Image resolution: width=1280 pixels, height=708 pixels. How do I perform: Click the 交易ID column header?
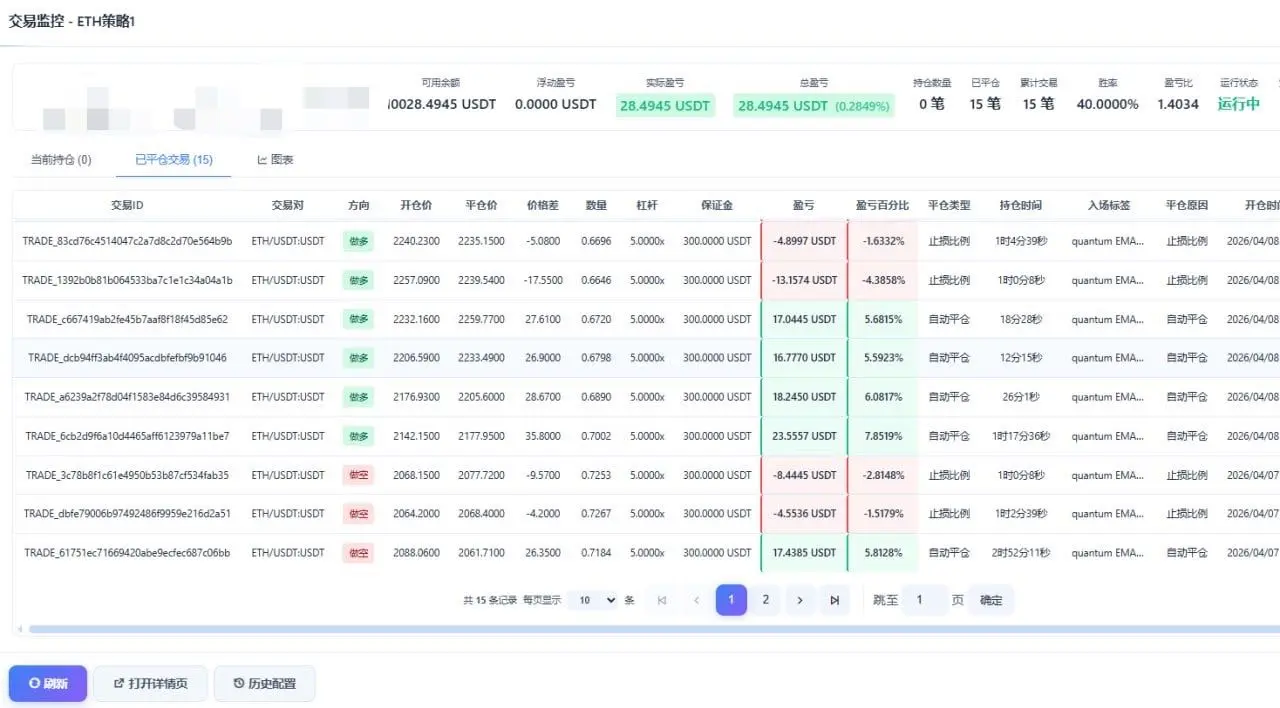click(x=127, y=205)
